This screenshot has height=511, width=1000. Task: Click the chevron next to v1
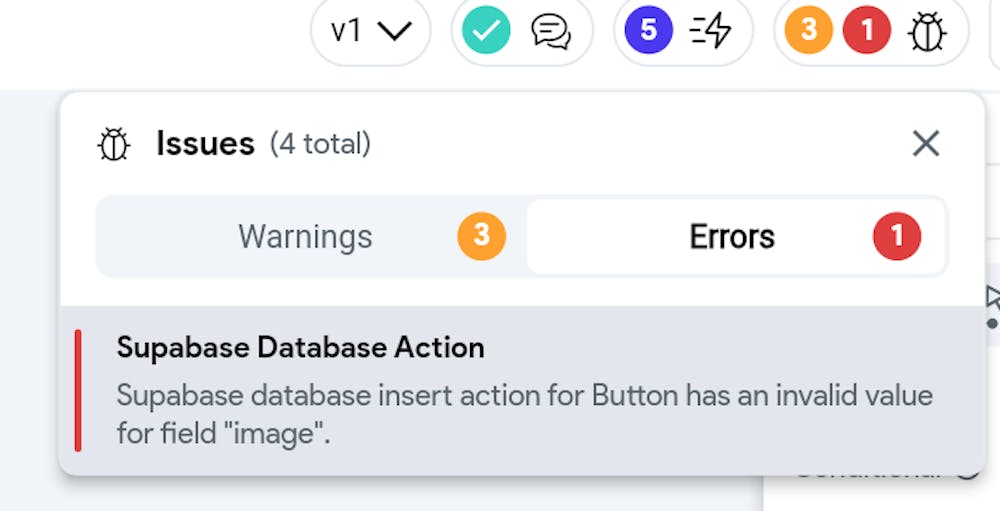pos(395,31)
